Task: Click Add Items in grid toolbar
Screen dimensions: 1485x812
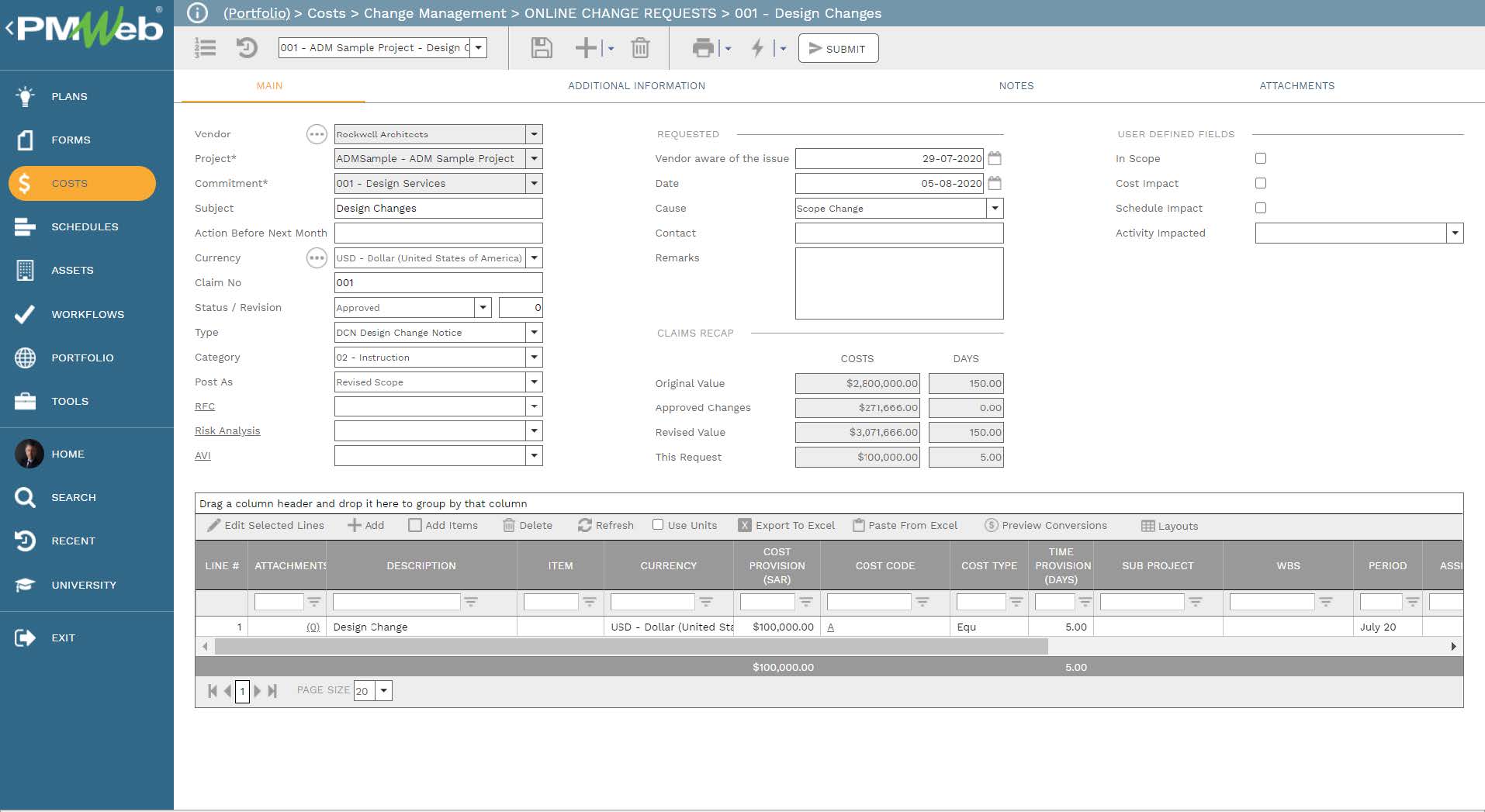Action: coord(443,525)
